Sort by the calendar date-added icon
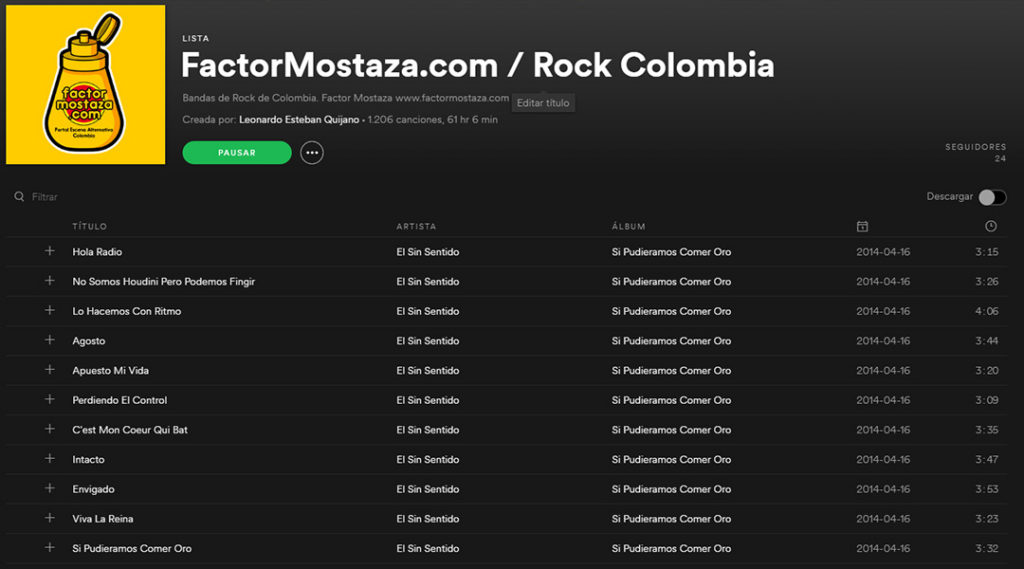This screenshot has height=569, width=1024. point(862,226)
